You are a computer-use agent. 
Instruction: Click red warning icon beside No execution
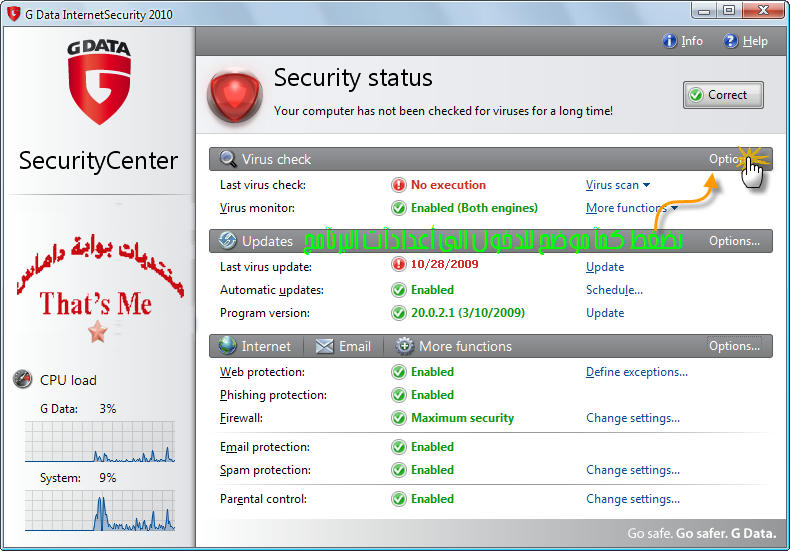pos(399,185)
